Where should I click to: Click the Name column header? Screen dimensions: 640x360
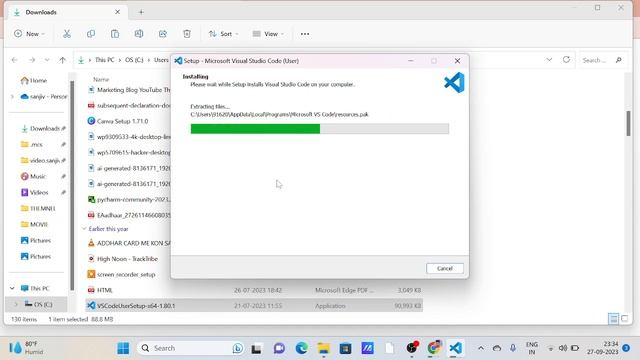[x=101, y=80]
